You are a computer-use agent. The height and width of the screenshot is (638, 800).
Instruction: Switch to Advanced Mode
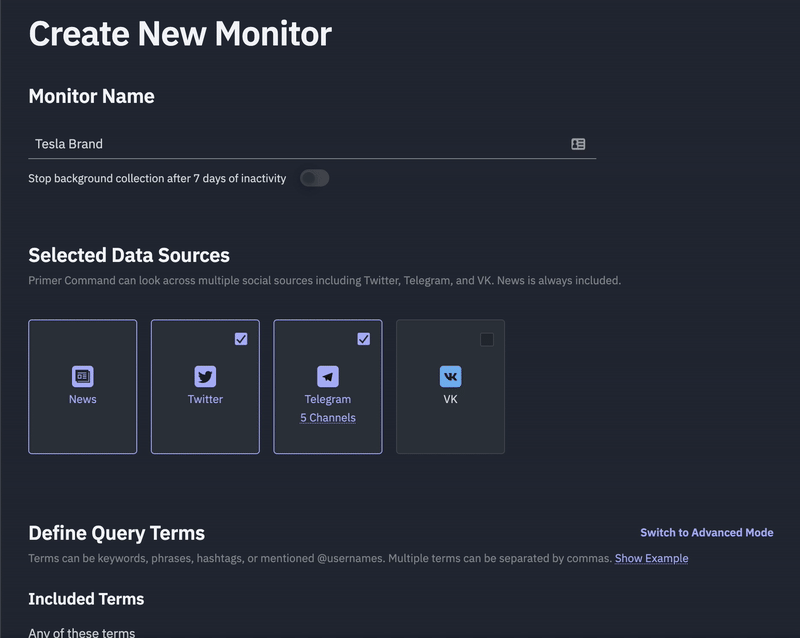(x=707, y=532)
